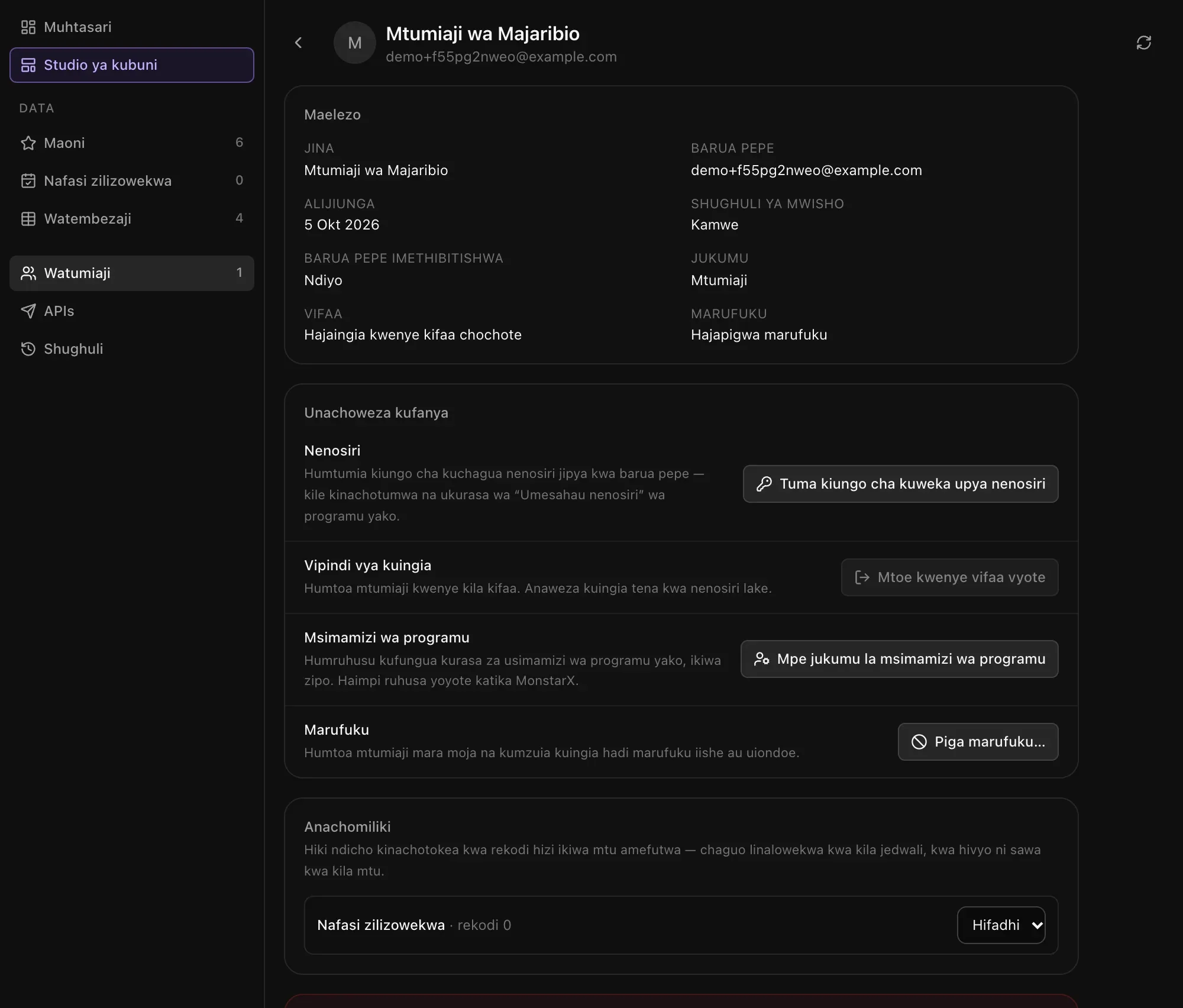Viewport: 1183px width, 1008px height.
Task: Click the Muhtasari dashboard icon
Action: pyautogui.click(x=28, y=27)
